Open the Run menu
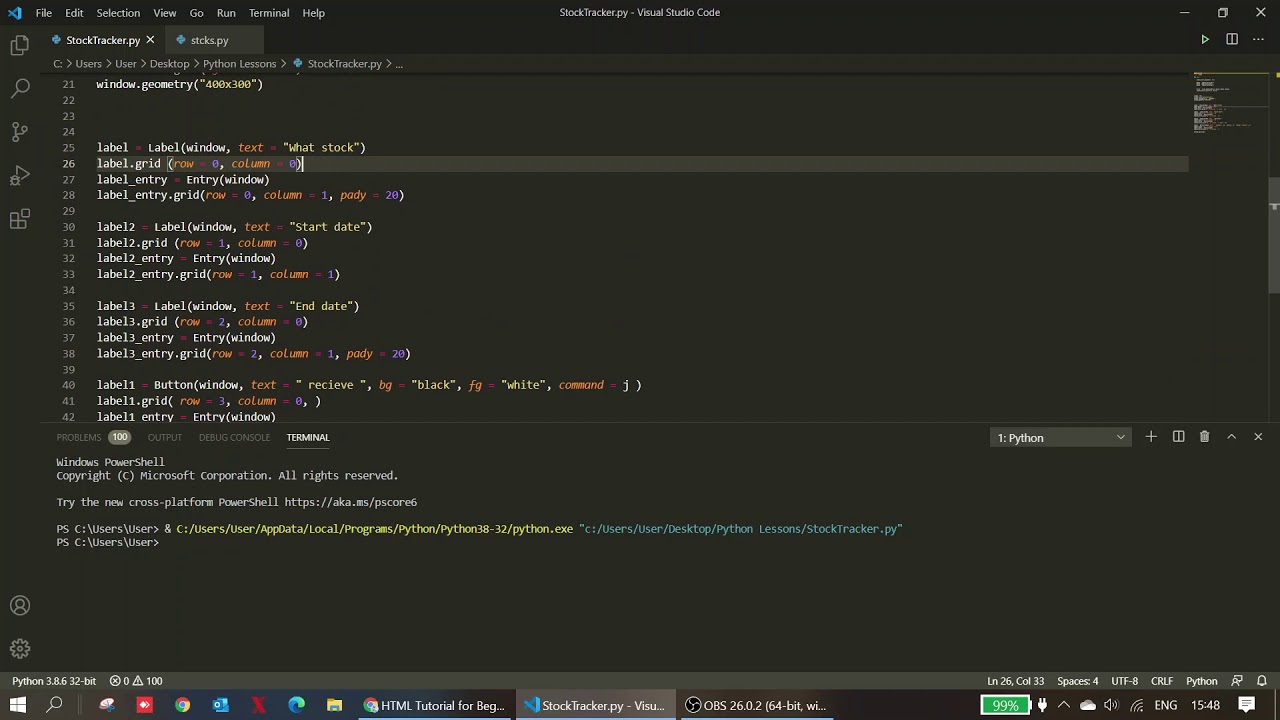Screen dimensions: 1280x720 tap(226, 13)
